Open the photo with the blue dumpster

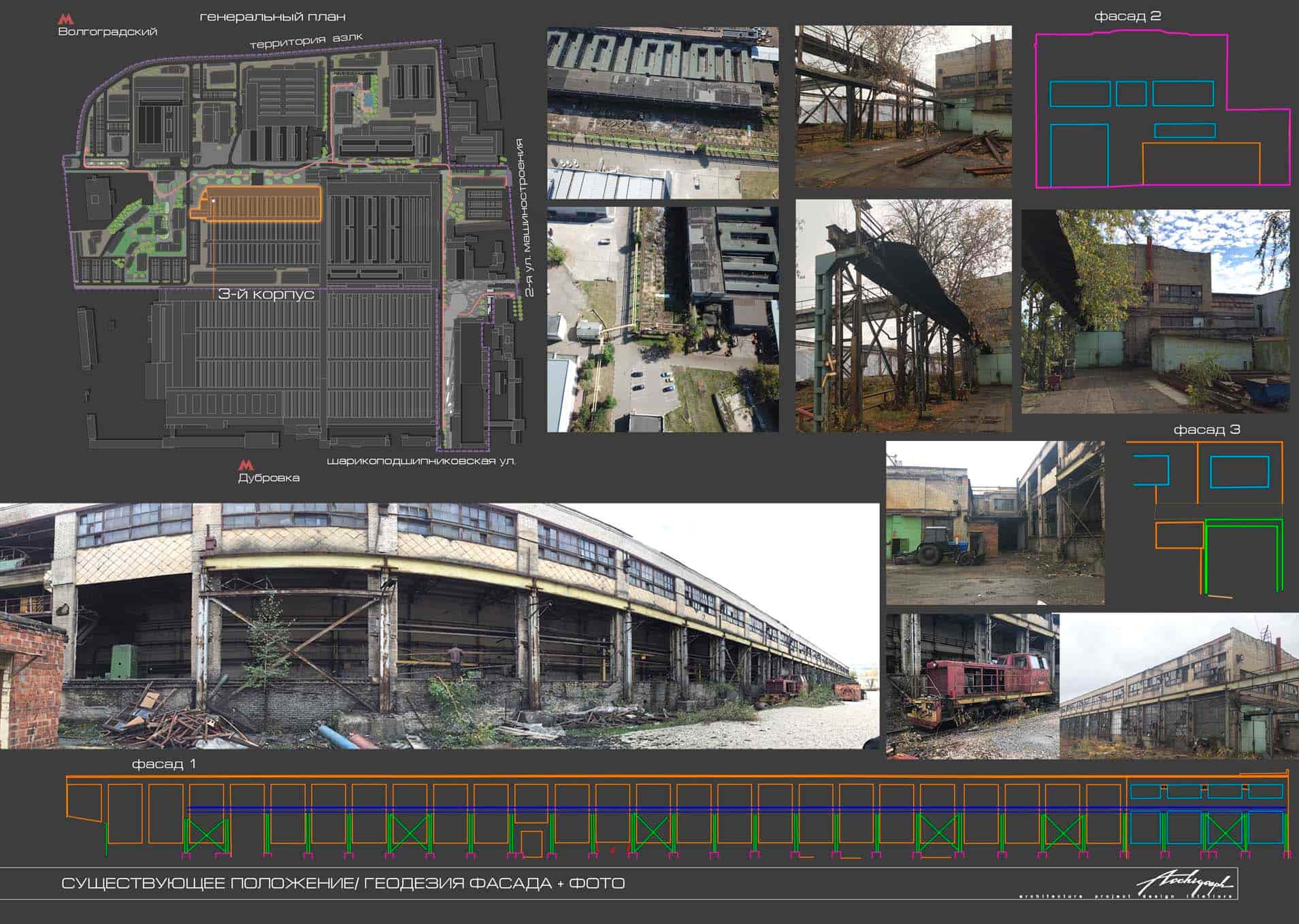1155,312
